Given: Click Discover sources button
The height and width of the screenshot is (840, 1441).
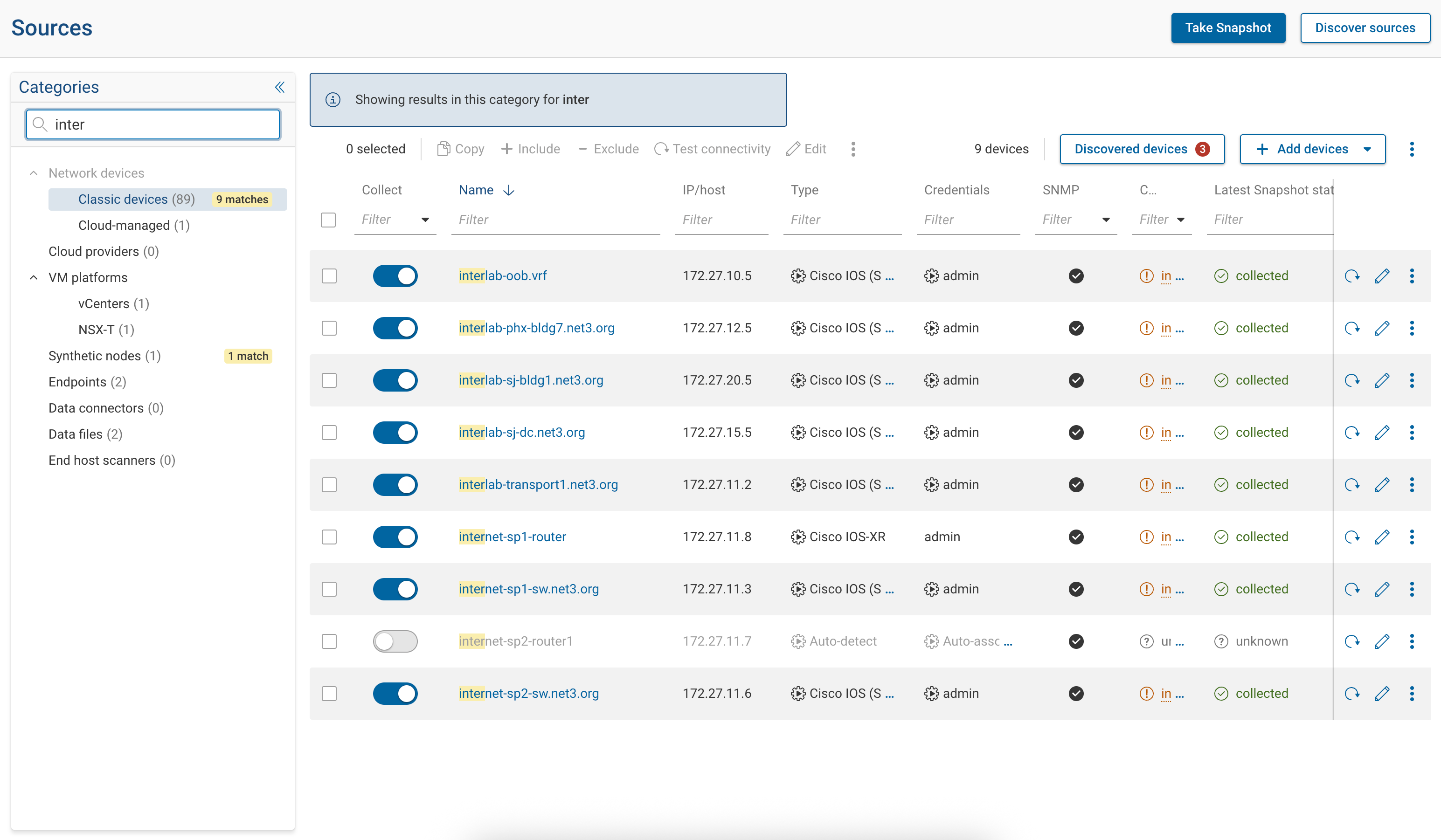Looking at the screenshot, I should pyautogui.click(x=1365, y=28).
